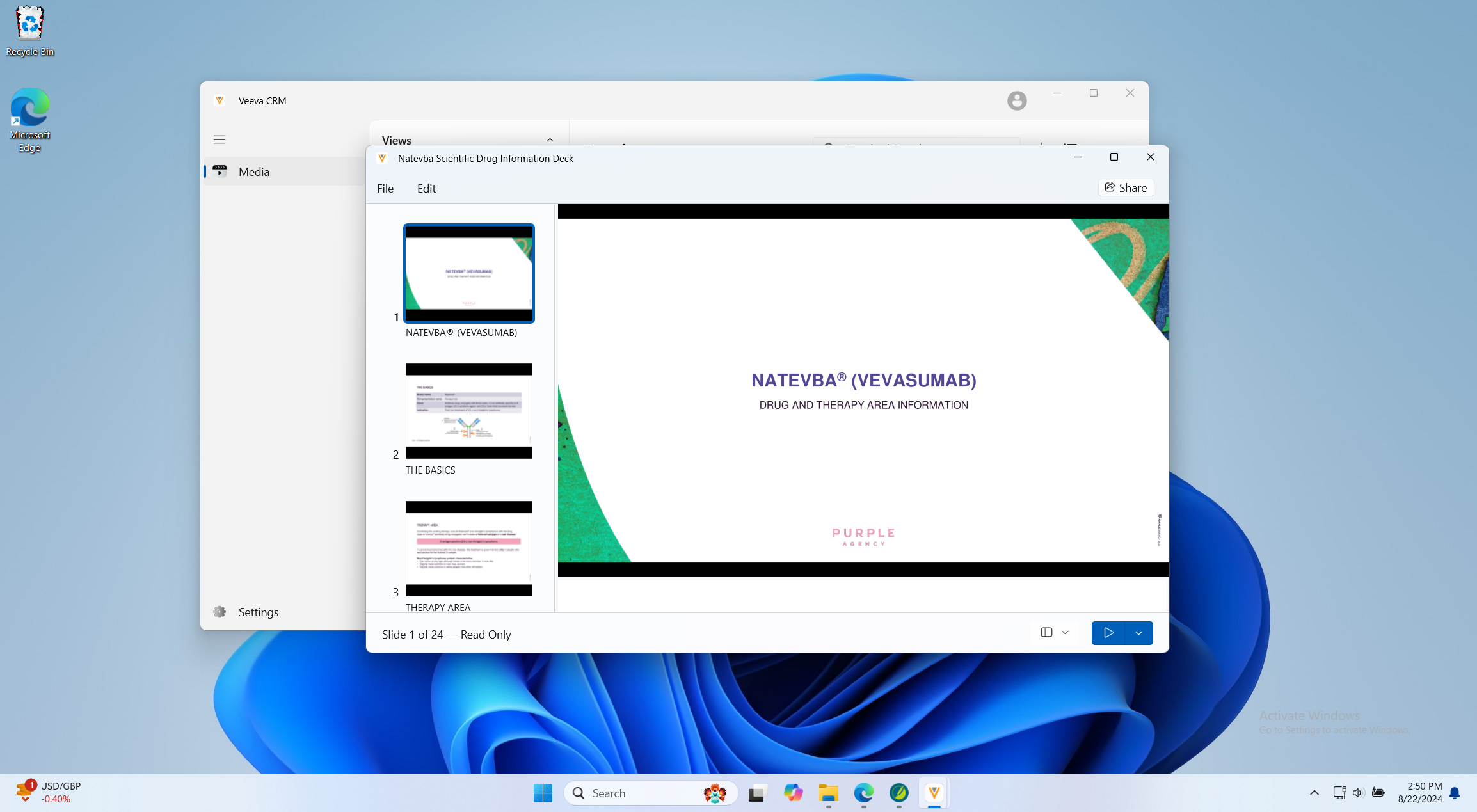Select slide 1 NATEVBA thumbnail
This screenshot has height=812, width=1477.
468,273
